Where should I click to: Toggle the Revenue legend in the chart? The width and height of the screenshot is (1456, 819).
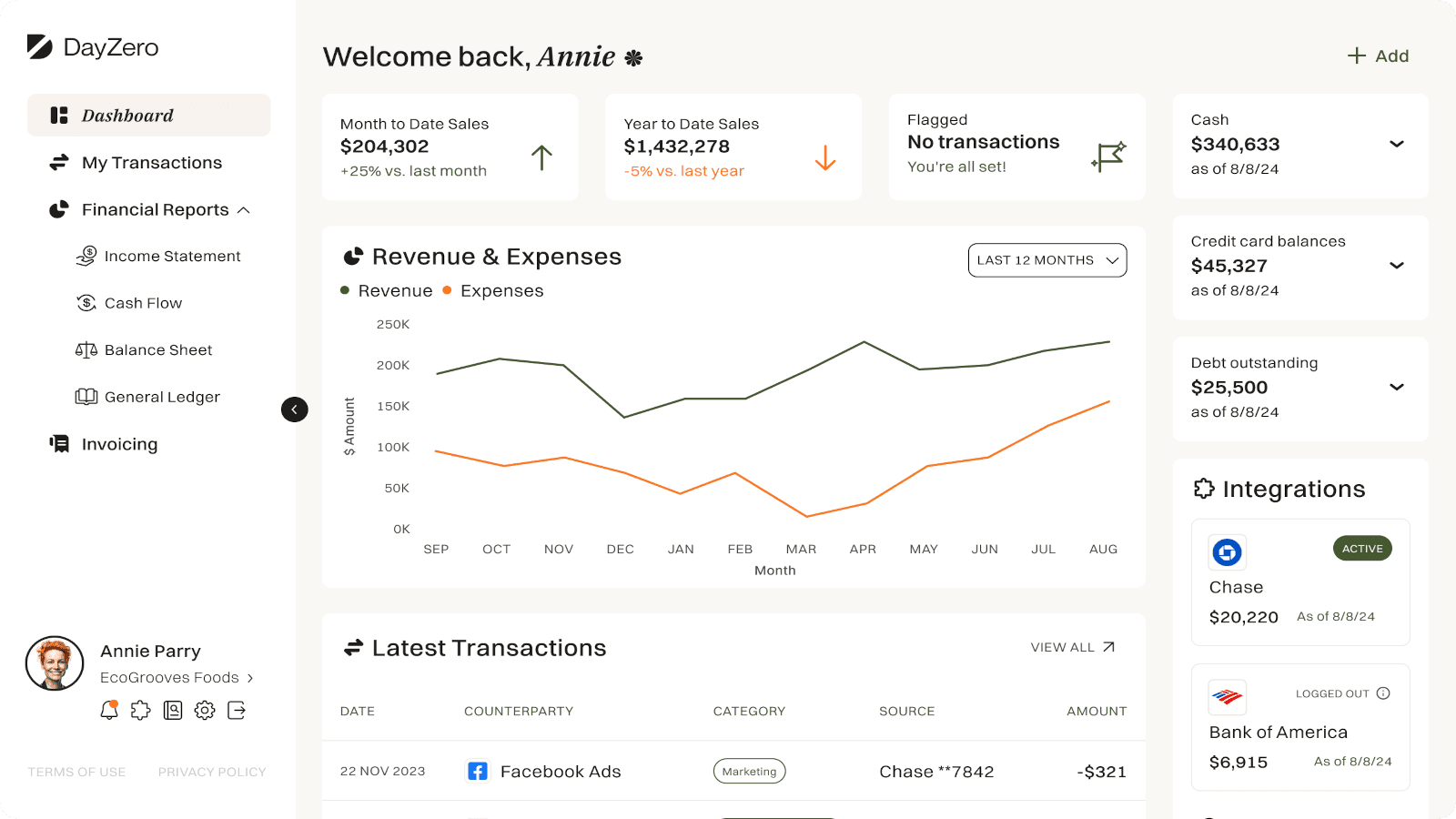[387, 290]
